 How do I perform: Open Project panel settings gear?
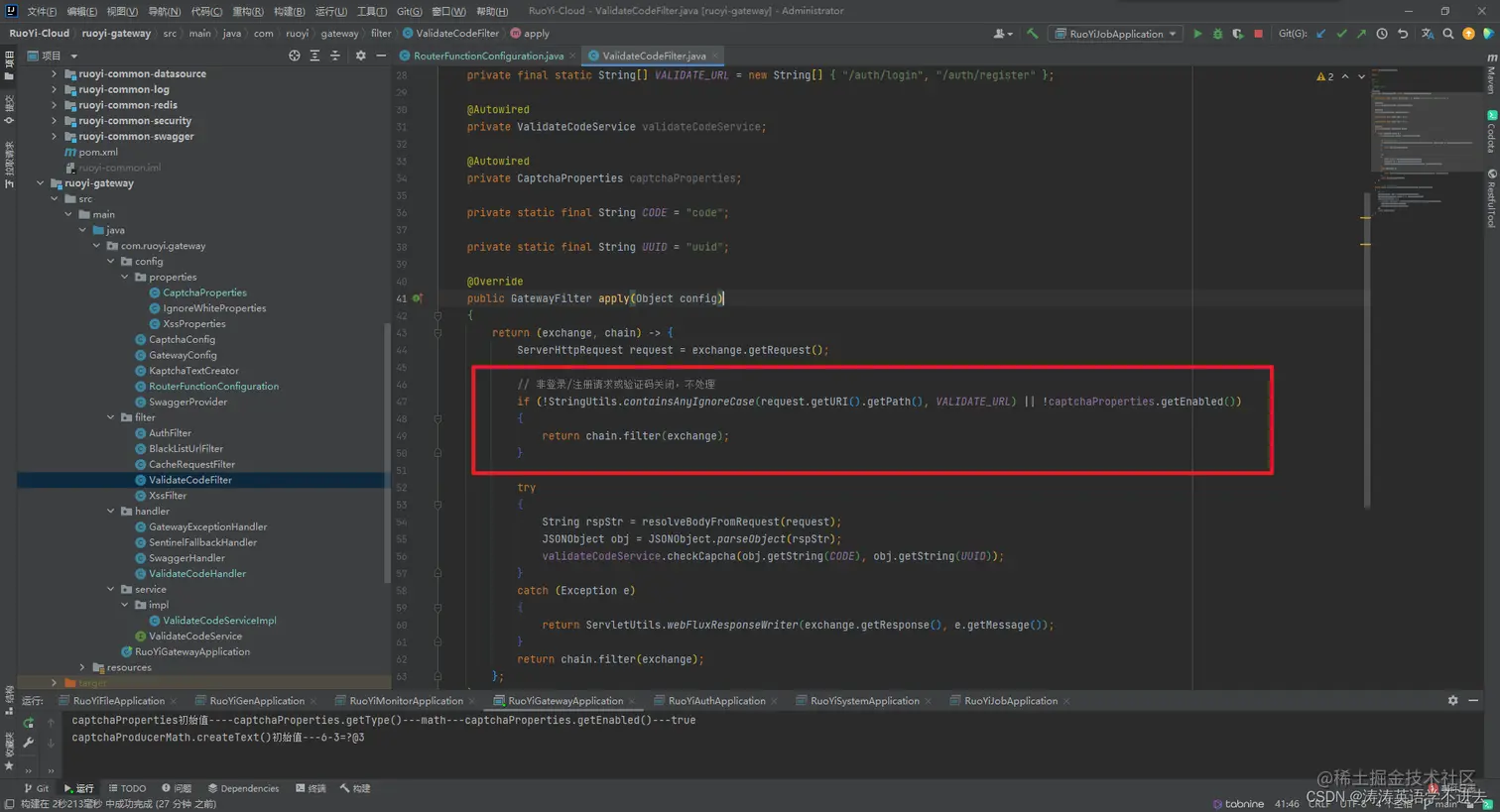[x=360, y=56]
